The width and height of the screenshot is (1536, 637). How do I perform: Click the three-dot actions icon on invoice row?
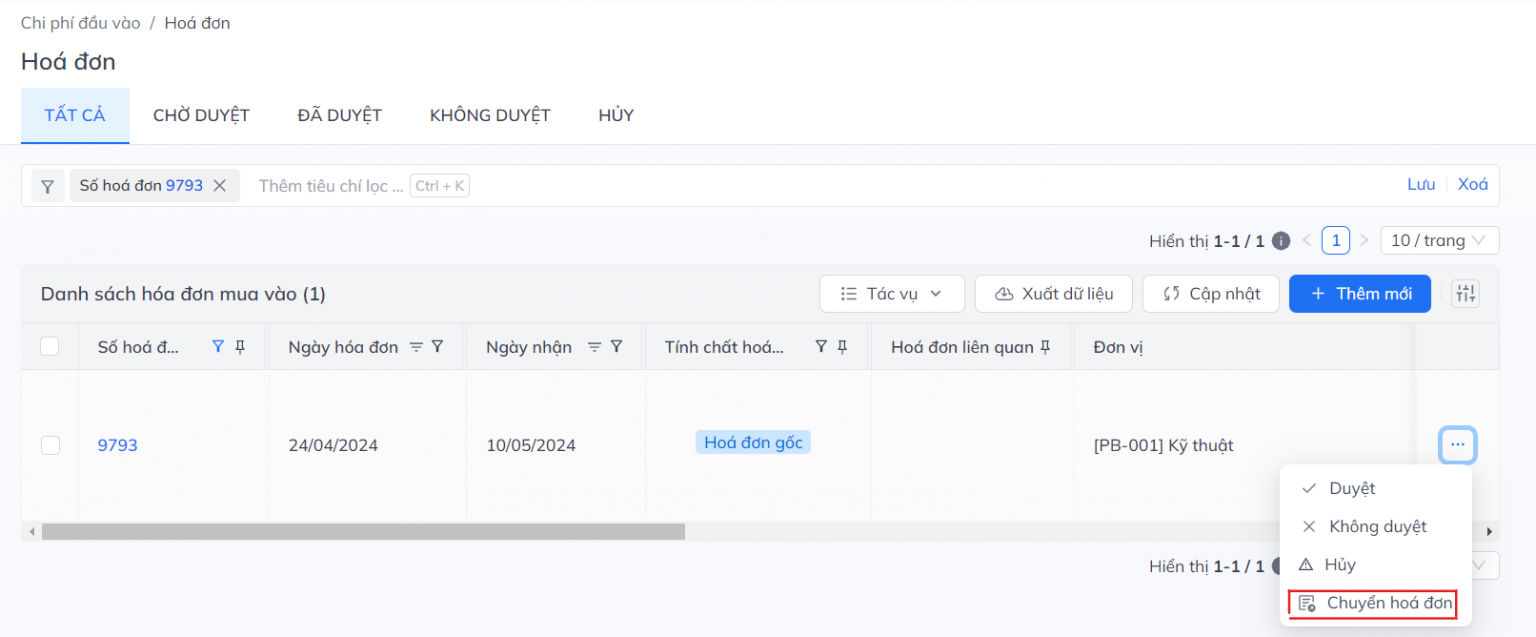point(1457,444)
